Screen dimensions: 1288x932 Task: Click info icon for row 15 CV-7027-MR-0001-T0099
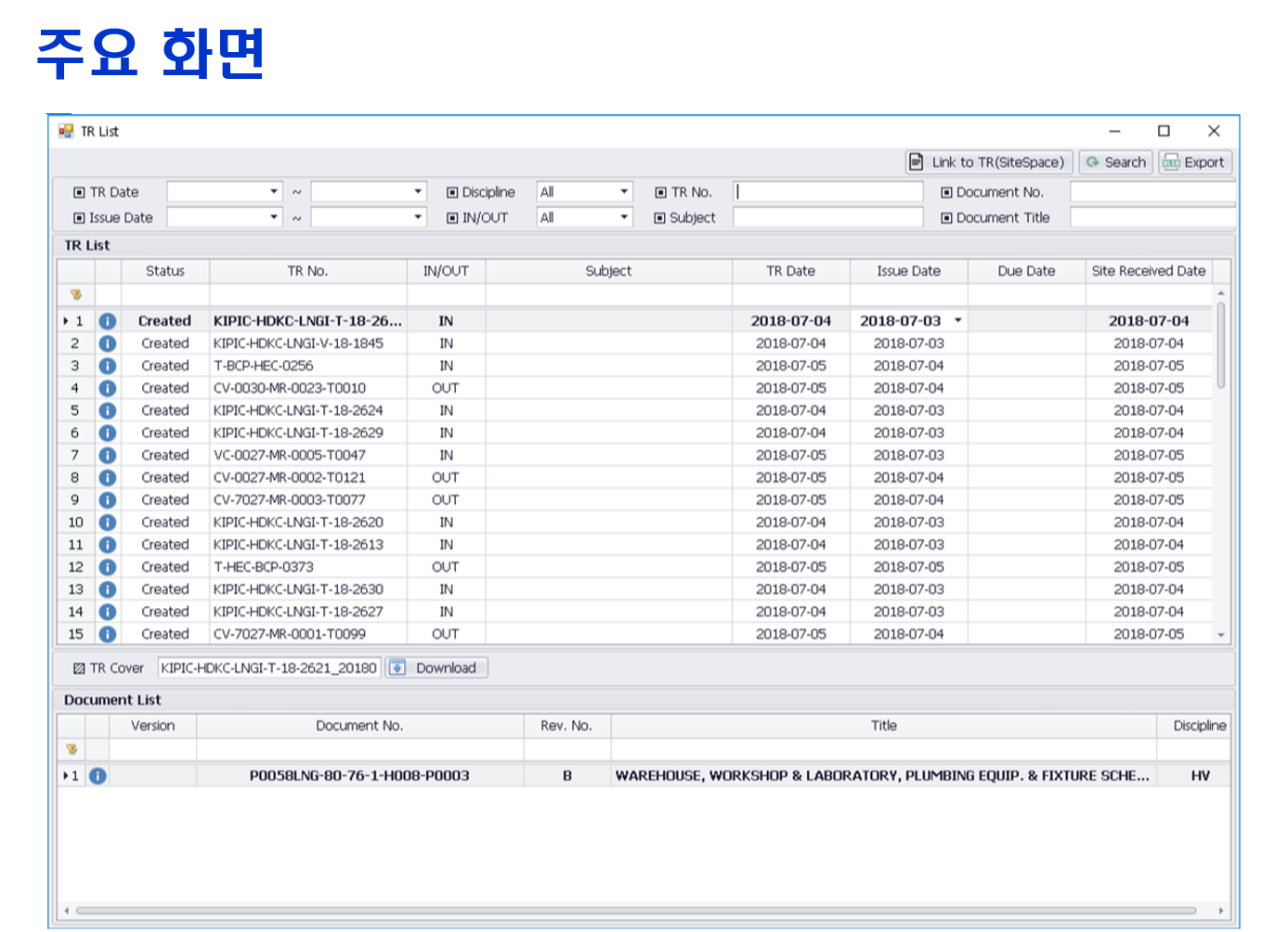(108, 634)
